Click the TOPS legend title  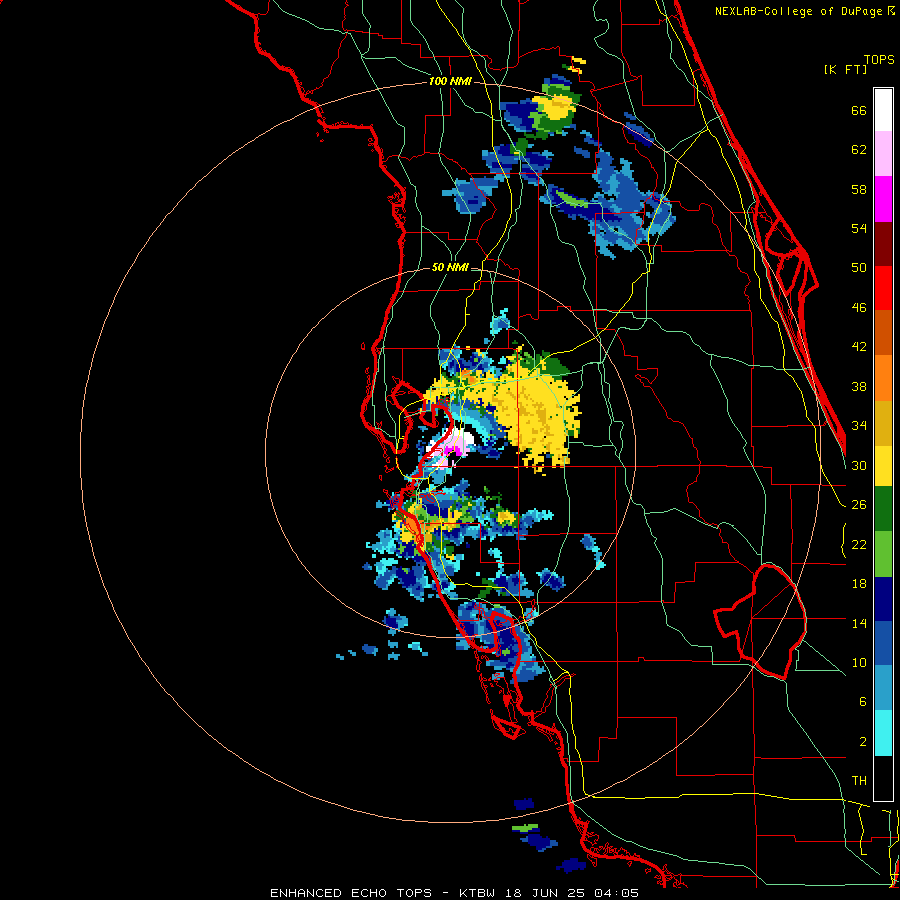pyautogui.click(x=879, y=60)
